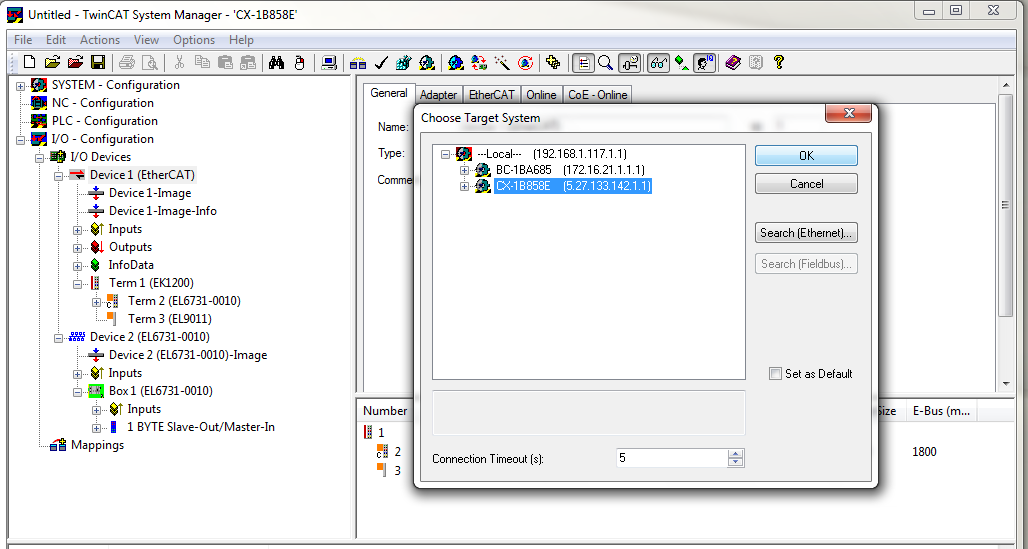The height and width of the screenshot is (549, 1028).
Task: Collapse the I/O - Configuration node
Action: point(20,139)
